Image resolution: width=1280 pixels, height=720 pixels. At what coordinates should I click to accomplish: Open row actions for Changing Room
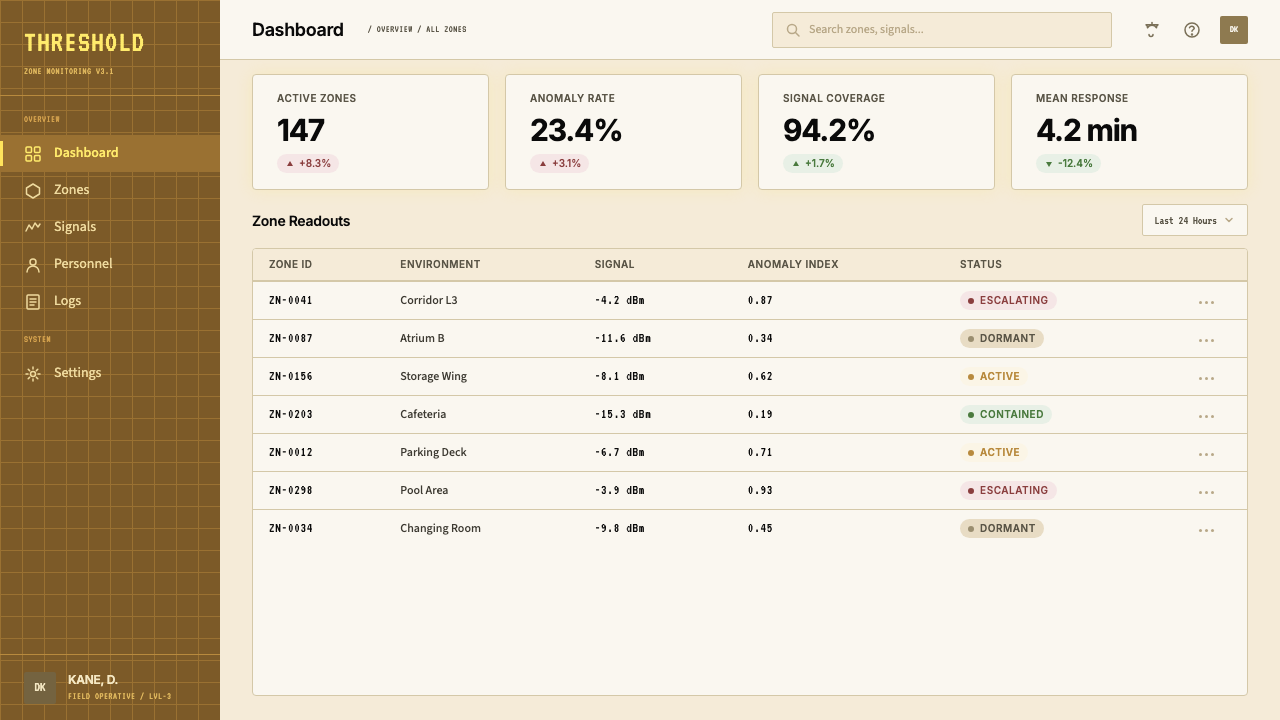(1206, 529)
